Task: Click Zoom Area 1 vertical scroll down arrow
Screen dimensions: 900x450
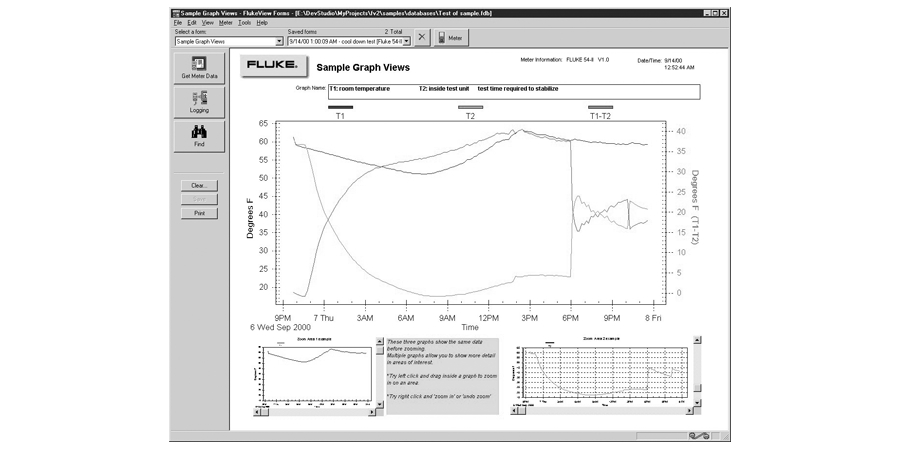Action: pos(379,404)
